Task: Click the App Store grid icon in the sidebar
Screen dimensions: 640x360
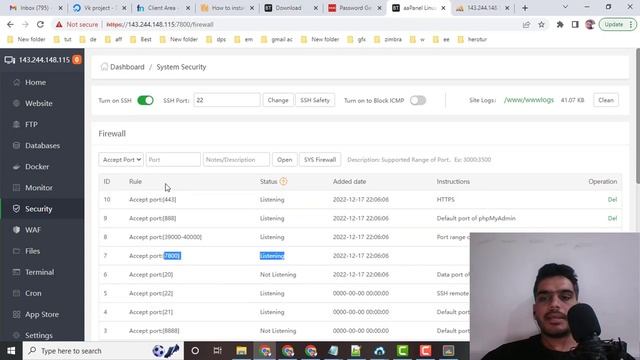Action: pyautogui.click(x=16, y=314)
